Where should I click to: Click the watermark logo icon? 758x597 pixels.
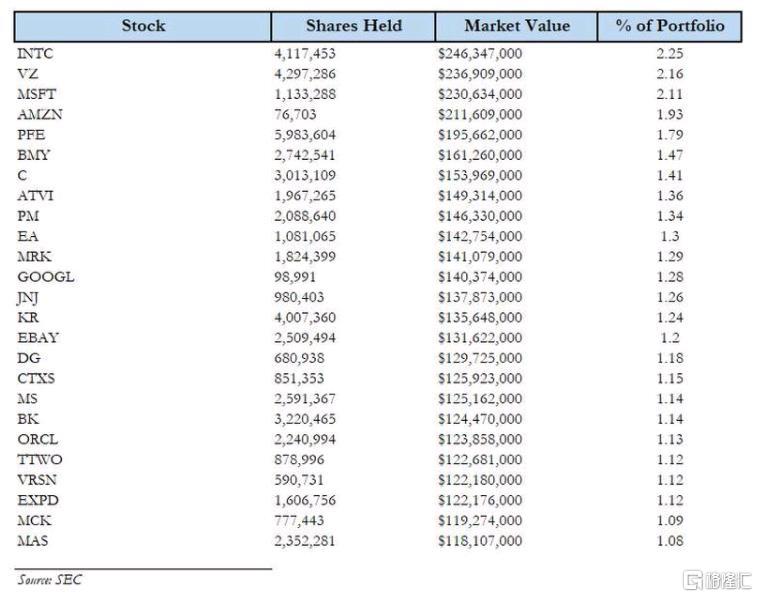[693, 580]
